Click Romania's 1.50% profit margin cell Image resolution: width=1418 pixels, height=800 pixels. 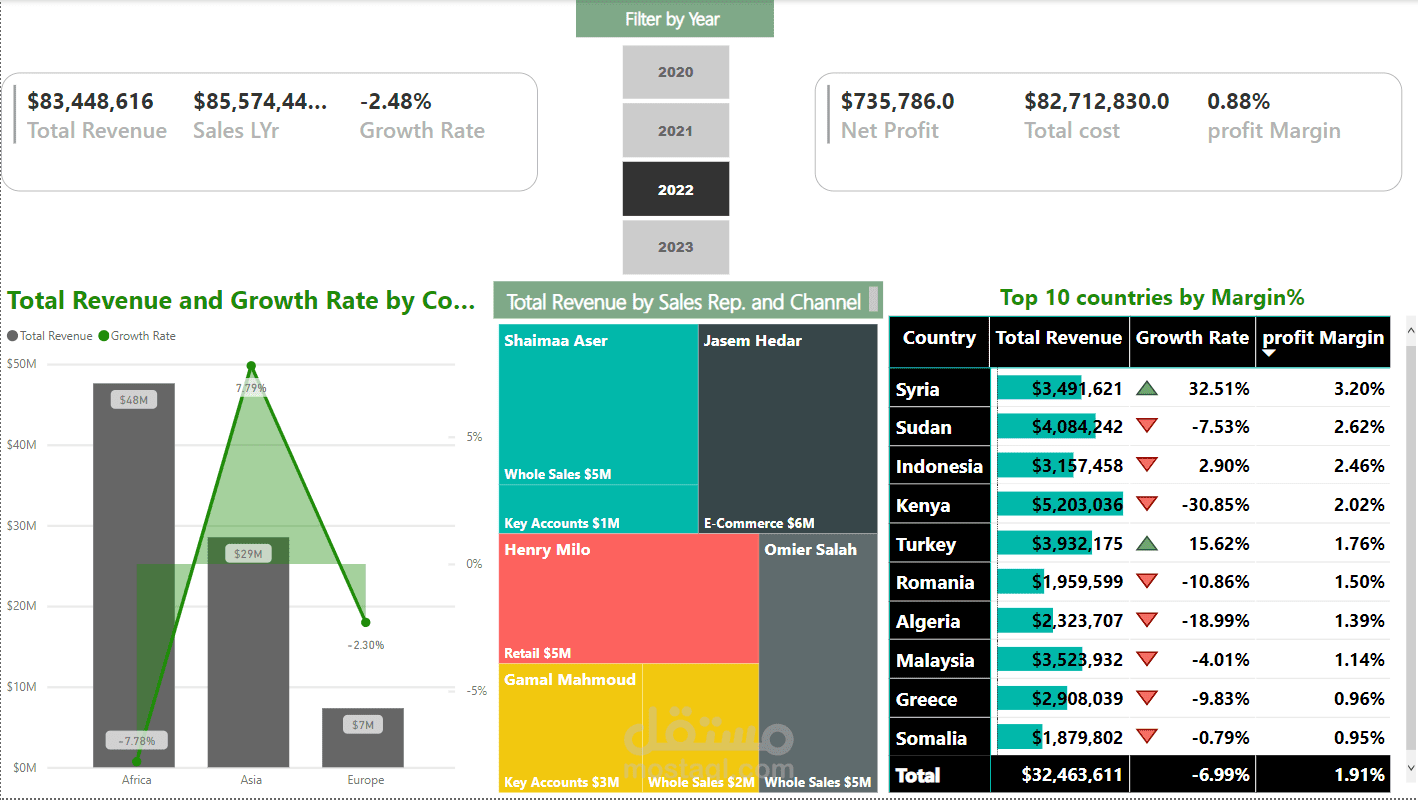1323,582
